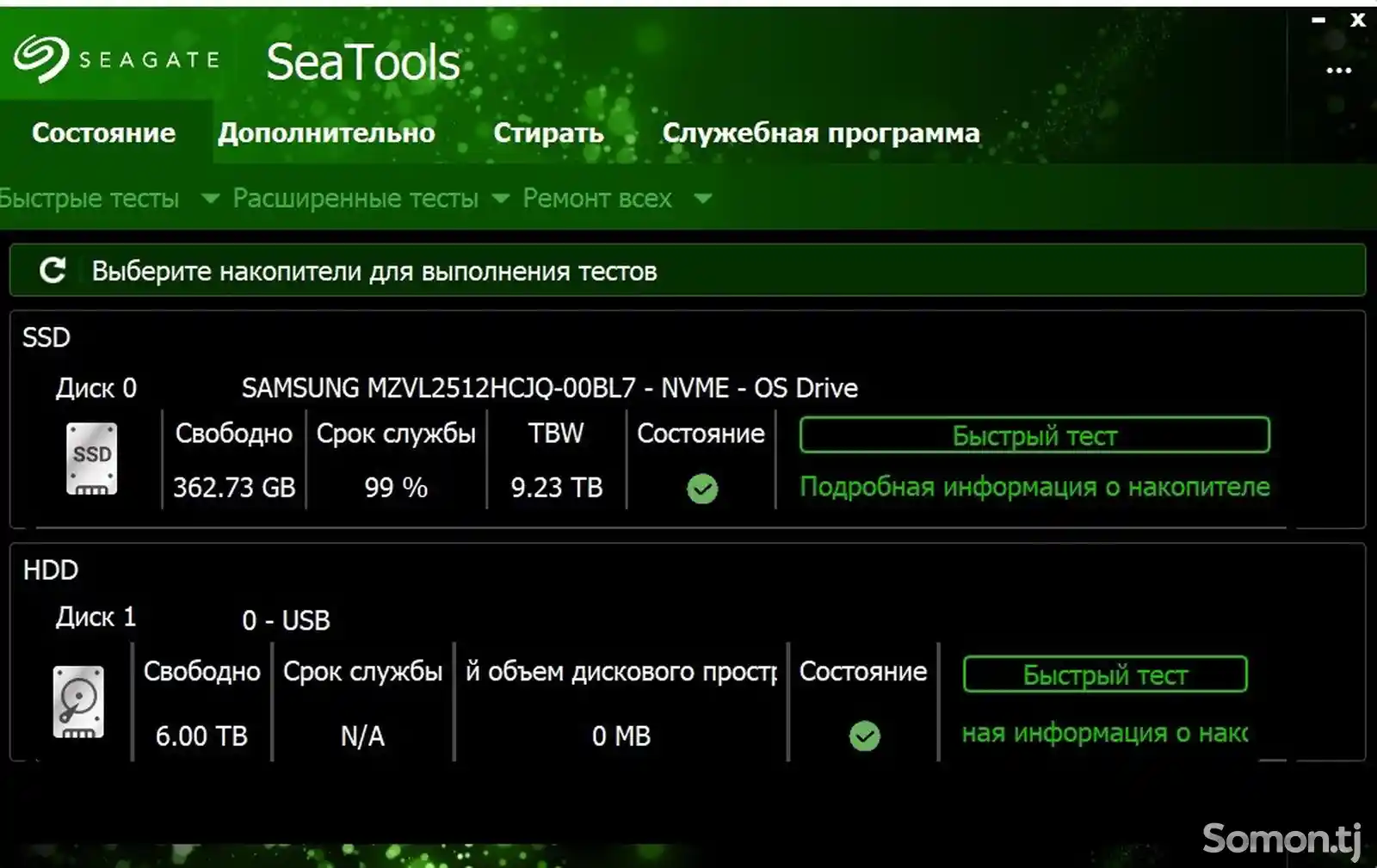Click the 0 MB disk space value
This screenshot has width=1377, height=868.
click(621, 736)
